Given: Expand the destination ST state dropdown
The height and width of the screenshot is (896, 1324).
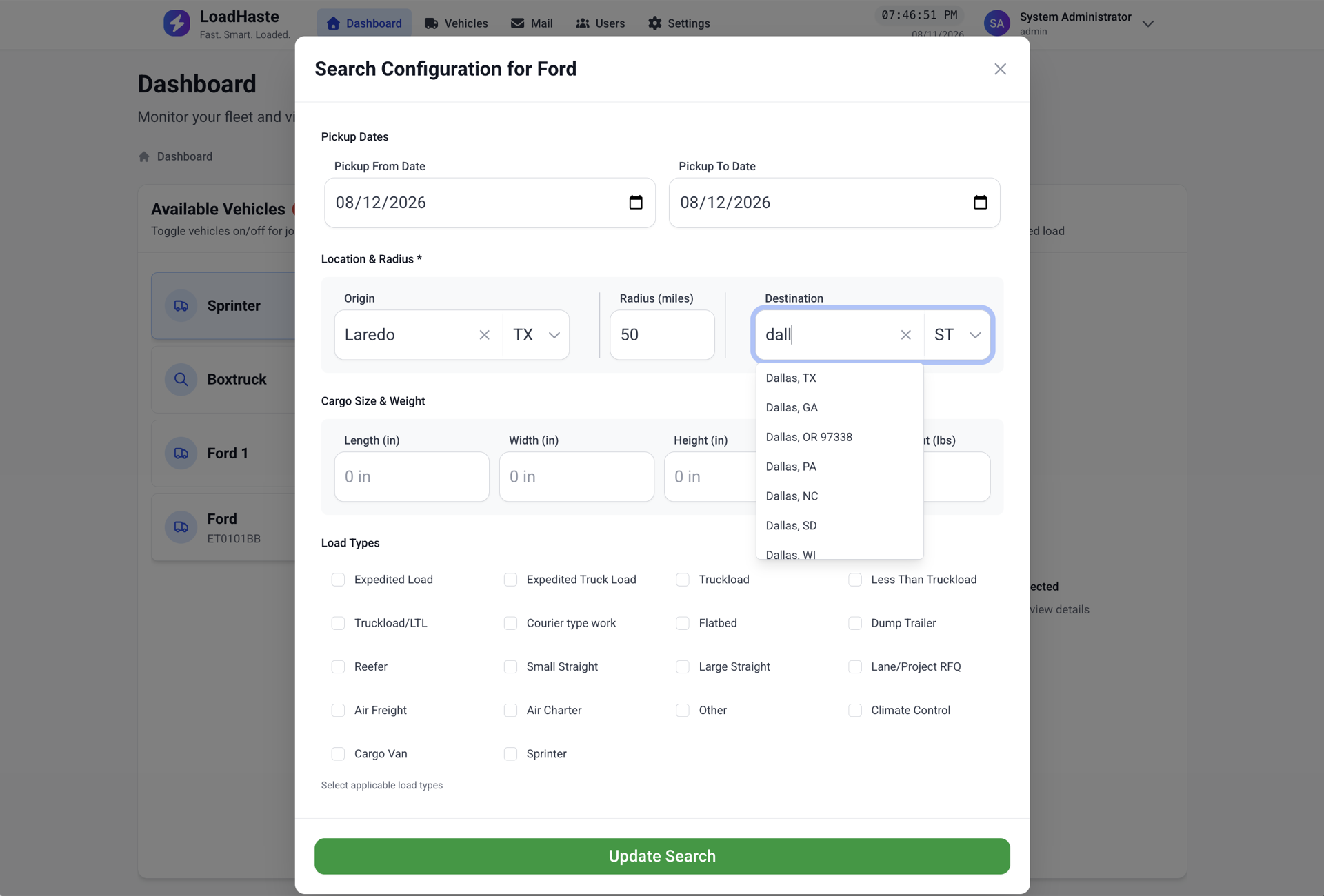Looking at the screenshot, I should 957,335.
